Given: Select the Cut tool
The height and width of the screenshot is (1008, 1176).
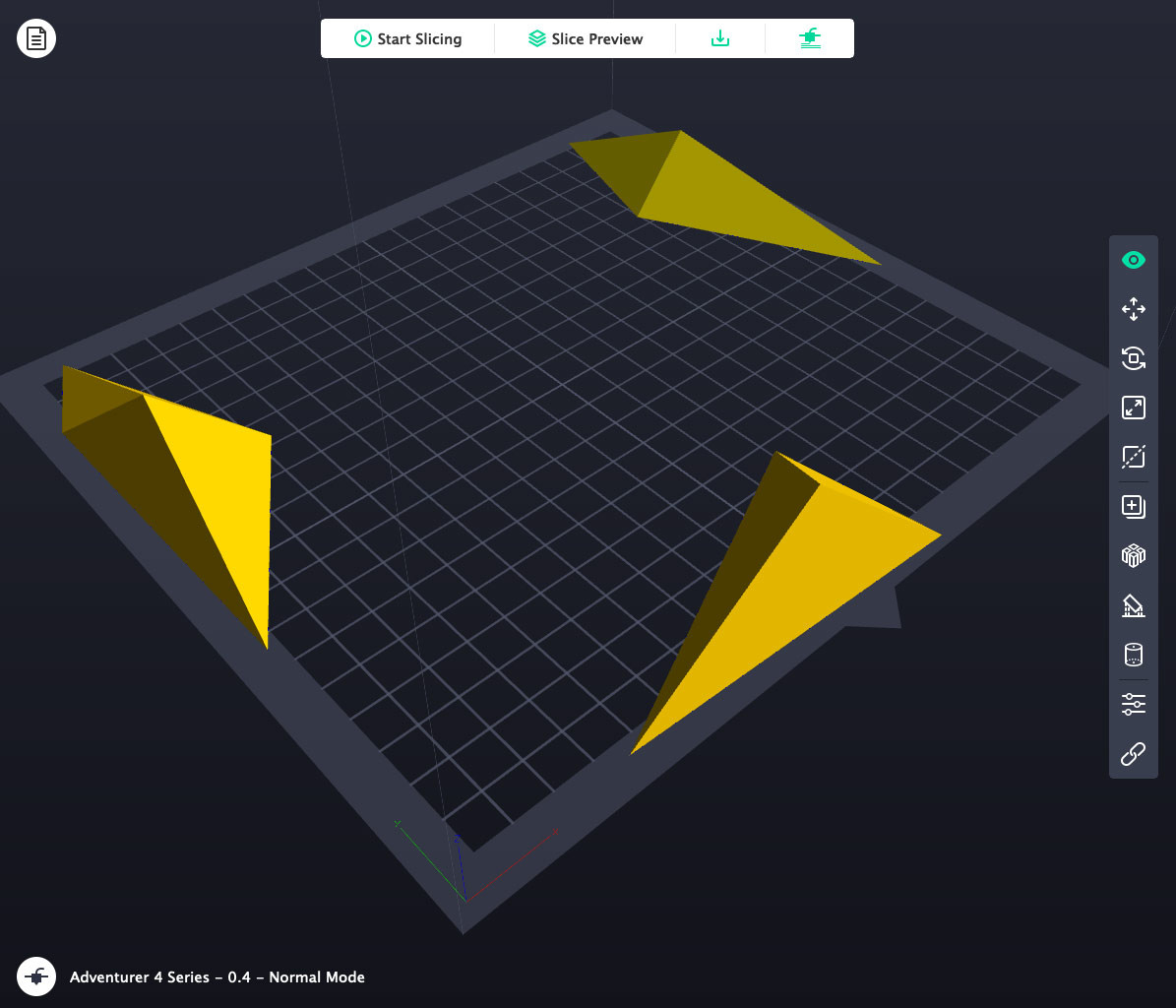Looking at the screenshot, I should click(x=1133, y=457).
